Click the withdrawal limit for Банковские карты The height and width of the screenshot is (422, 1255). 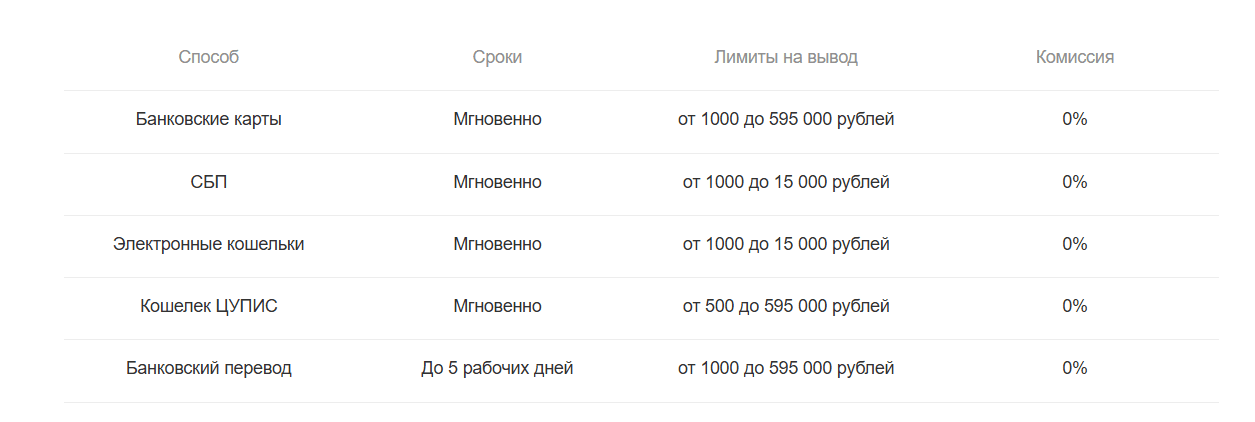[786, 119]
